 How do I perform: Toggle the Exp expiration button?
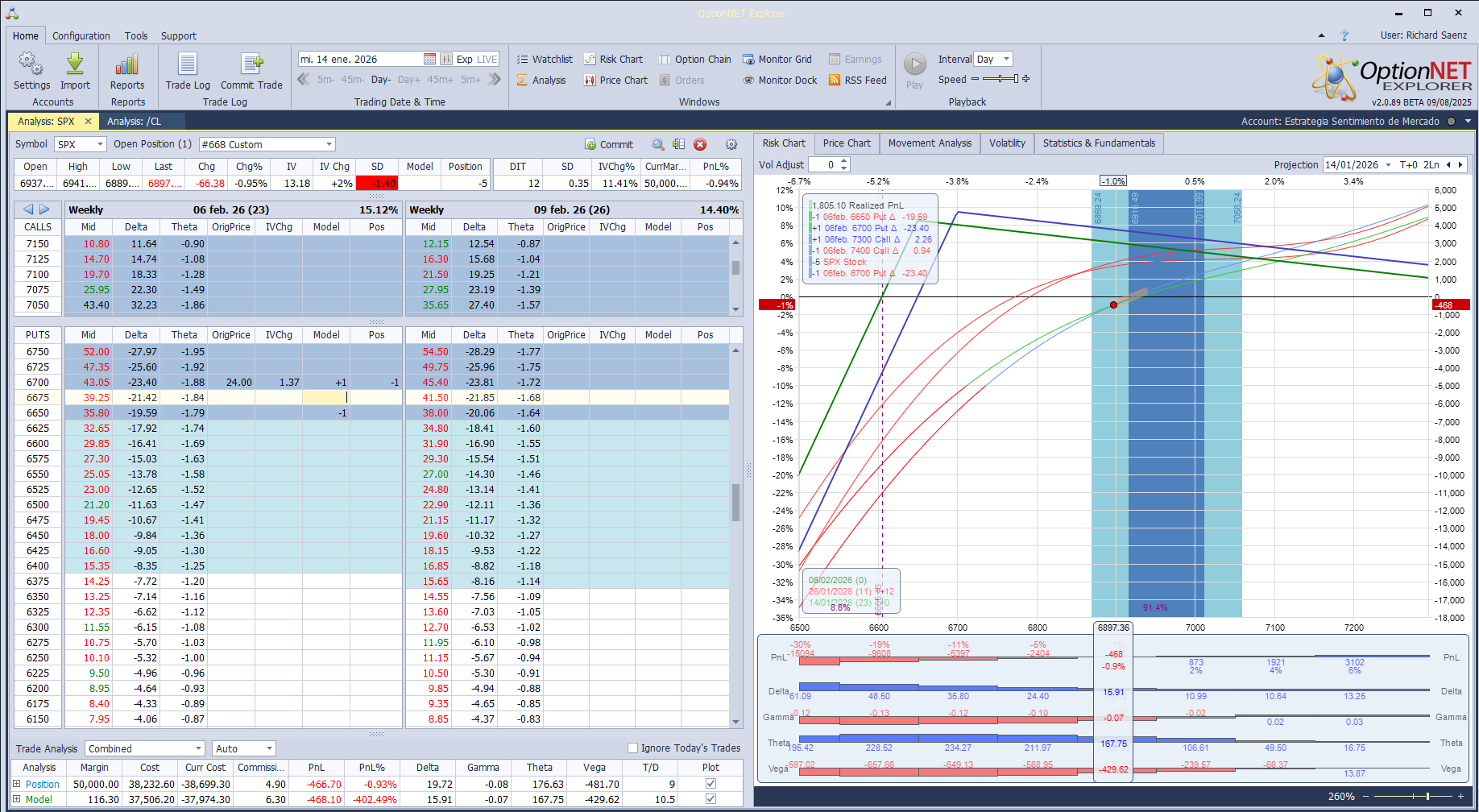[x=465, y=59]
